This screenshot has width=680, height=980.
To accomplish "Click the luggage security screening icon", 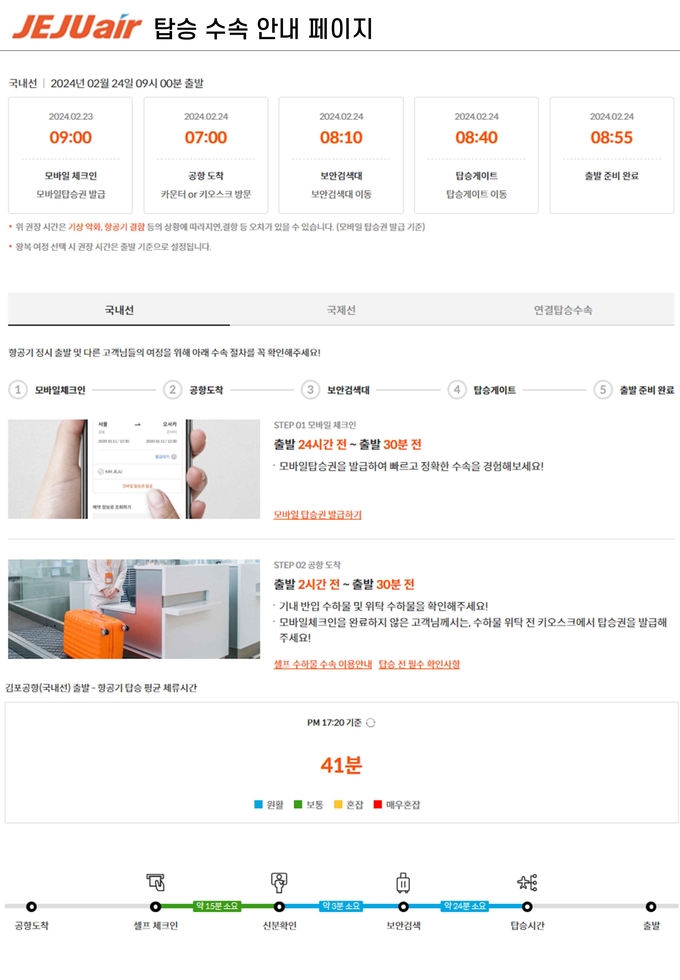I will (403, 882).
